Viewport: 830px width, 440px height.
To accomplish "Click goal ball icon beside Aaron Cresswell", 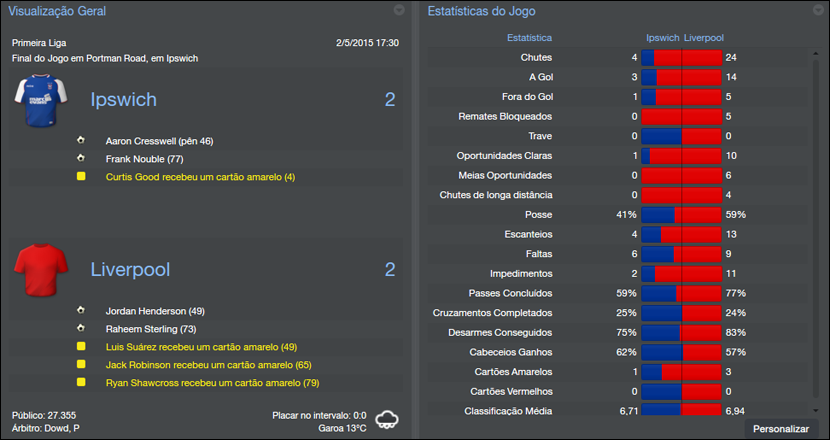I will pyautogui.click(x=81, y=141).
